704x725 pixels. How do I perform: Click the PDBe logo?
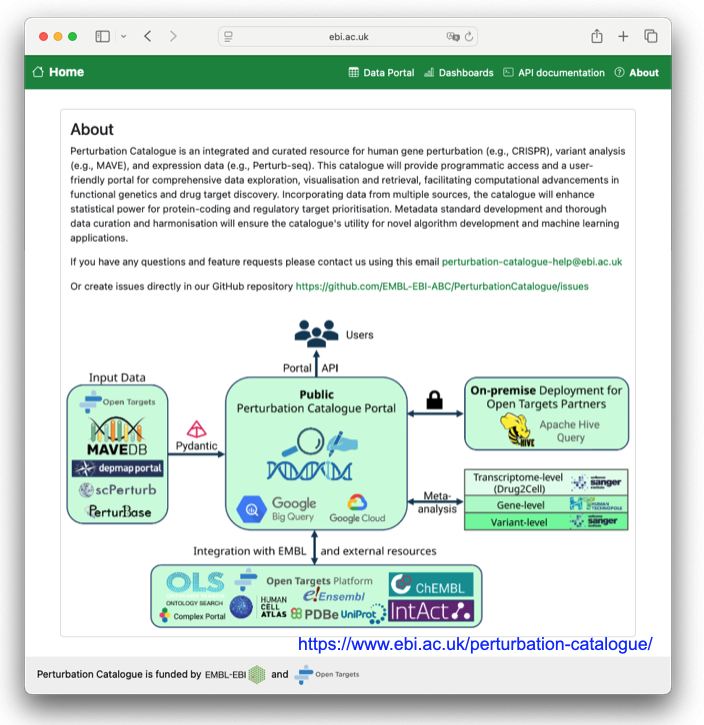[314, 614]
